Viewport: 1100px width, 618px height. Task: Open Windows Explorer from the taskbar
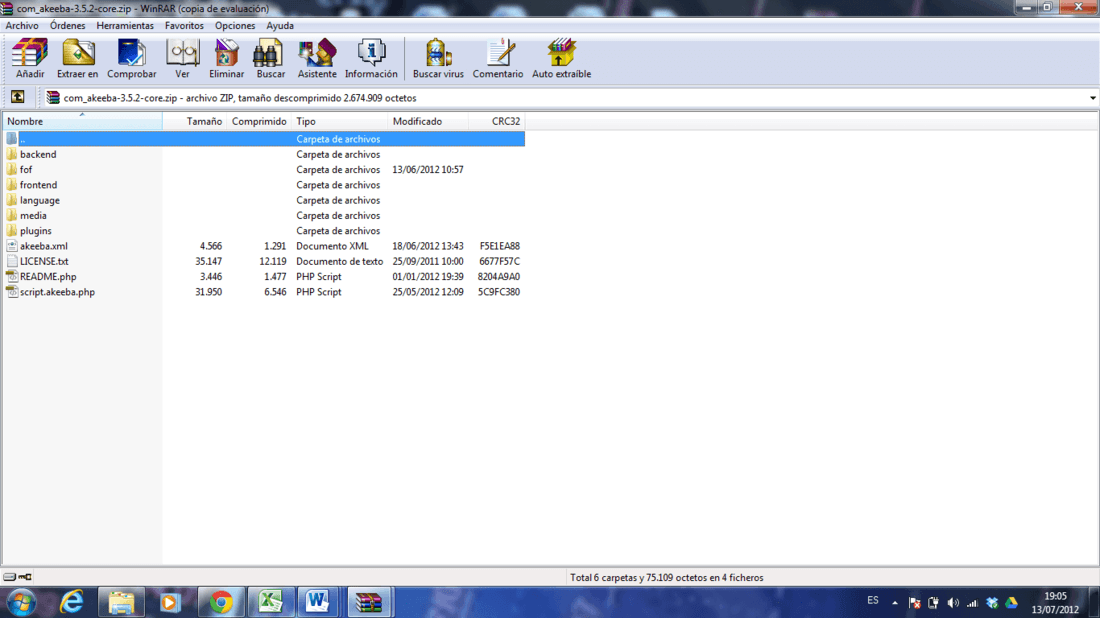pos(121,603)
